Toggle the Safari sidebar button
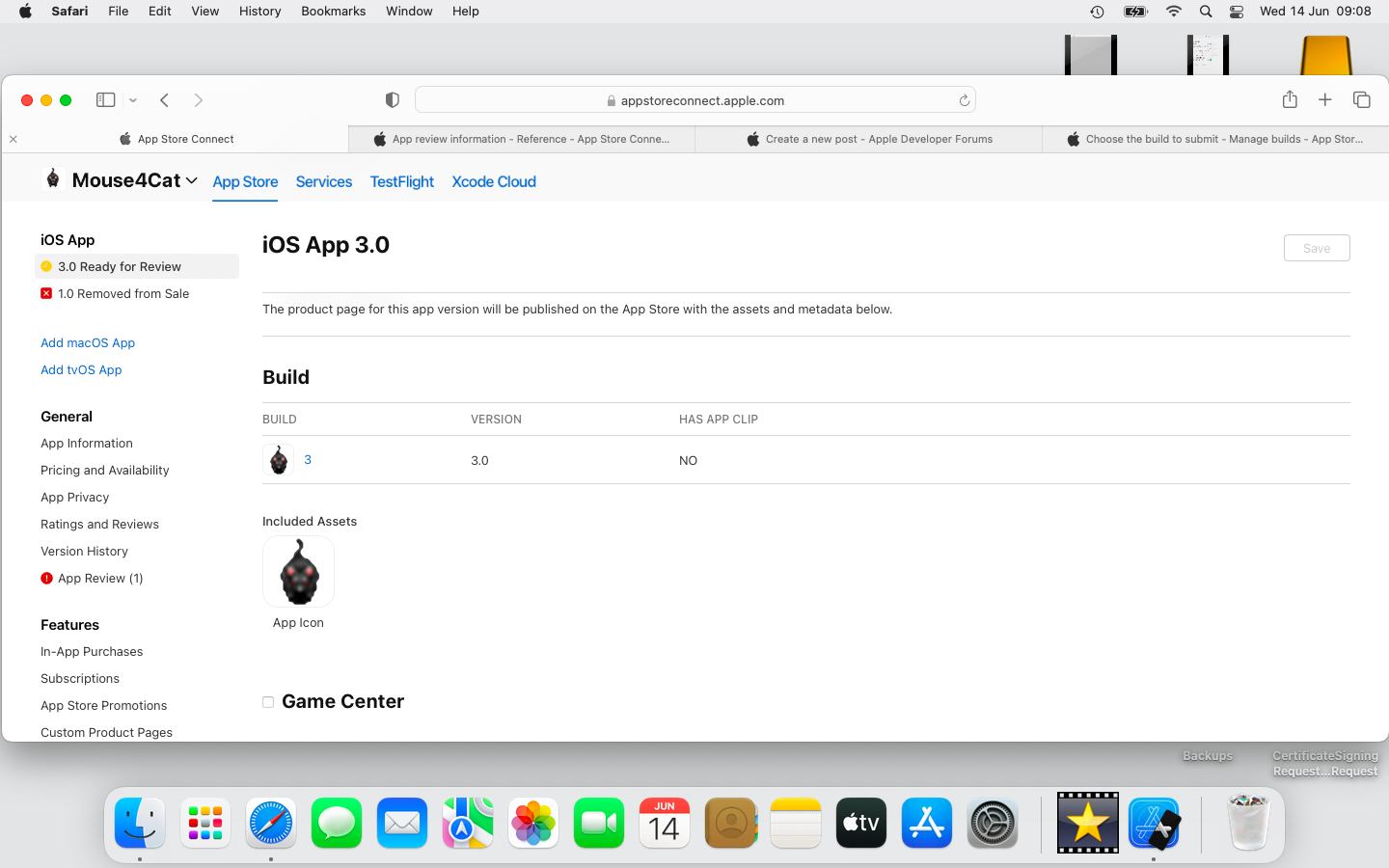Viewport: 1389px width, 868px height. 106,100
